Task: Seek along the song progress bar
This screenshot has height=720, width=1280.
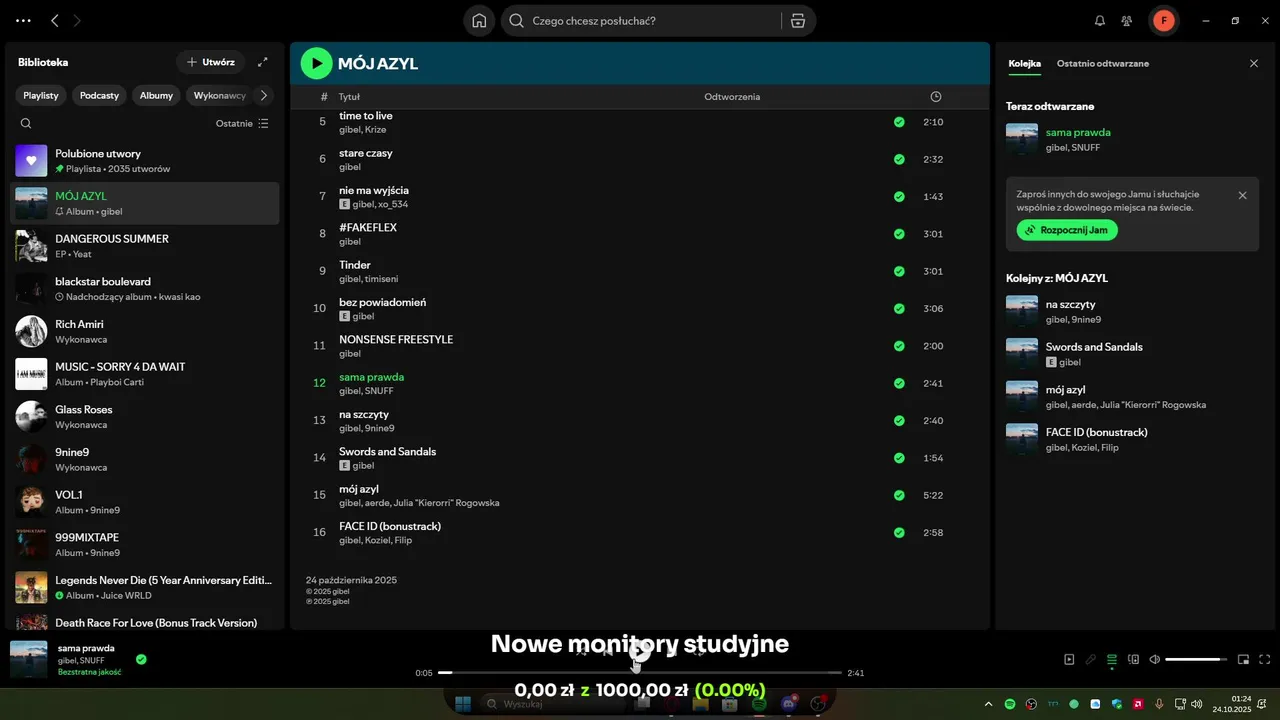Action: tap(640, 673)
